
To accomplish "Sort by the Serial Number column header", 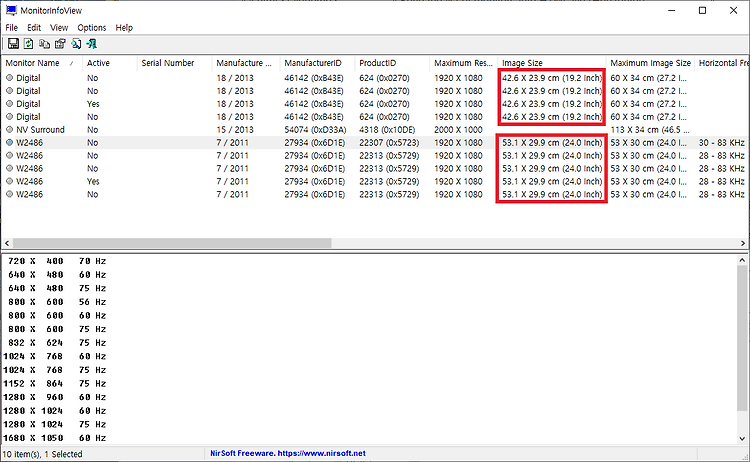I will tap(174, 63).
